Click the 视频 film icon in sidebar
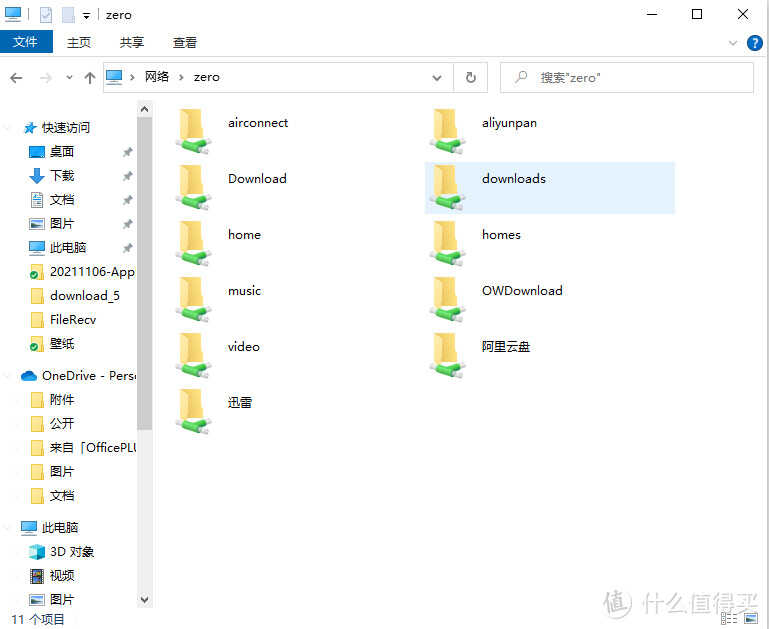The image size is (769, 629). pyautogui.click(x=37, y=576)
